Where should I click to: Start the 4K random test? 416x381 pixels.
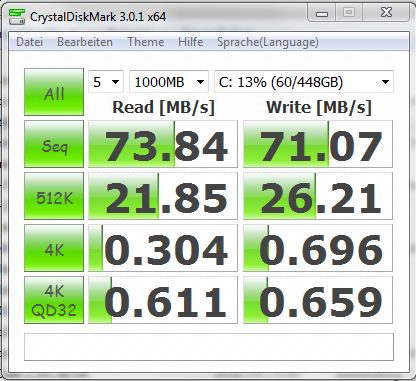54,248
